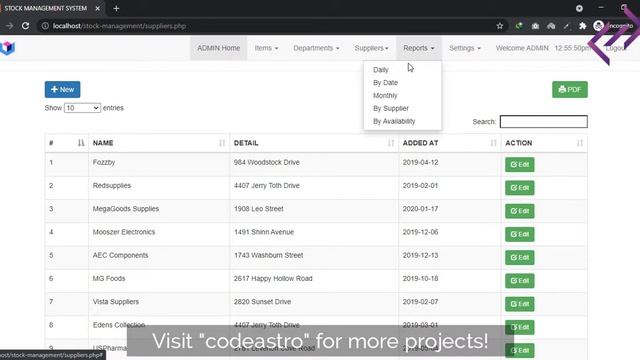Collapse the Reports dropdown menu
The width and height of the screenshot is (640, 360).
(419, 48)
